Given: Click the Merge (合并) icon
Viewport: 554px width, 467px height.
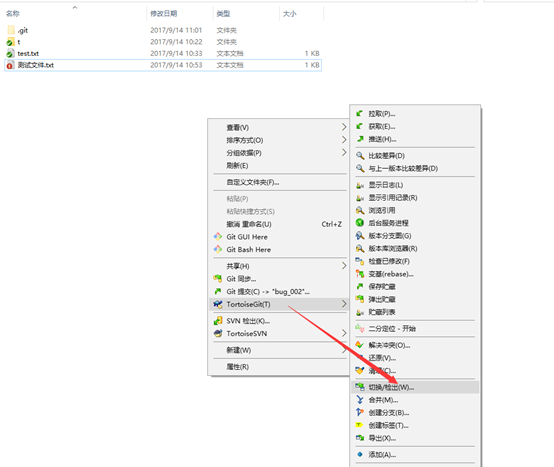Looking at the screenshot, I should [360, 400].
